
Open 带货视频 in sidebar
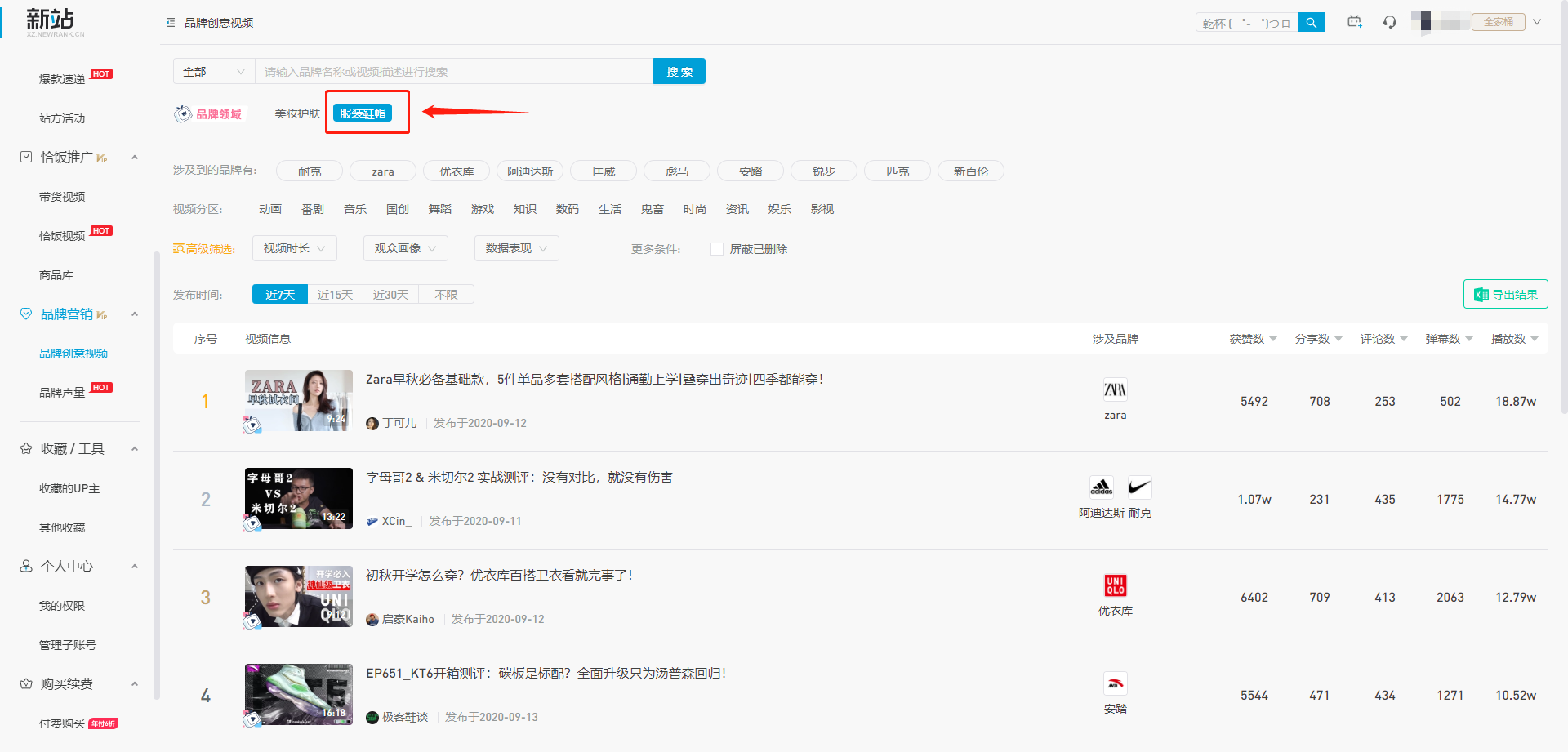click(x=62, y=197)
